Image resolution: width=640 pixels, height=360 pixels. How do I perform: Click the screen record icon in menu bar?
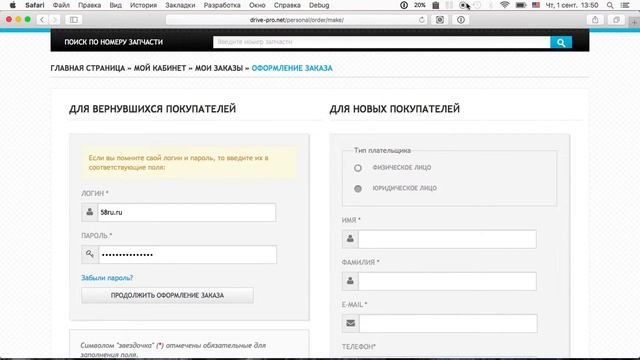point(462,5)
